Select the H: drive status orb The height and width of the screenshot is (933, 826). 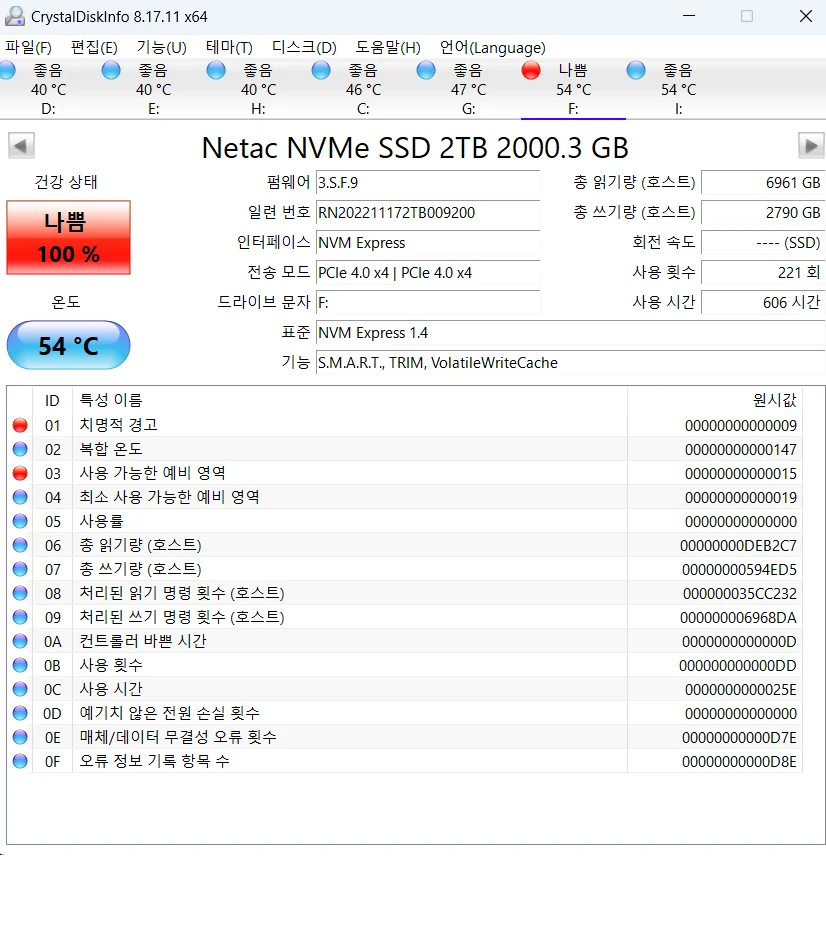coord(216,70)
